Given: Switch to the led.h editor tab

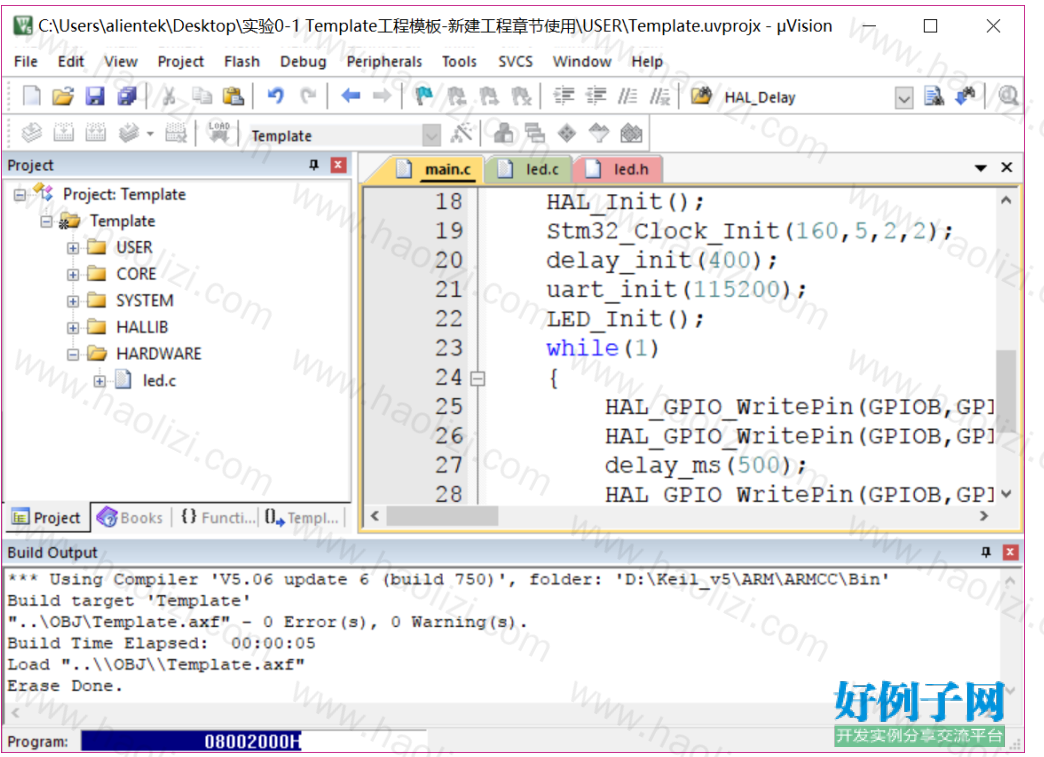Looking at the screenshot, I should (619, 169).
